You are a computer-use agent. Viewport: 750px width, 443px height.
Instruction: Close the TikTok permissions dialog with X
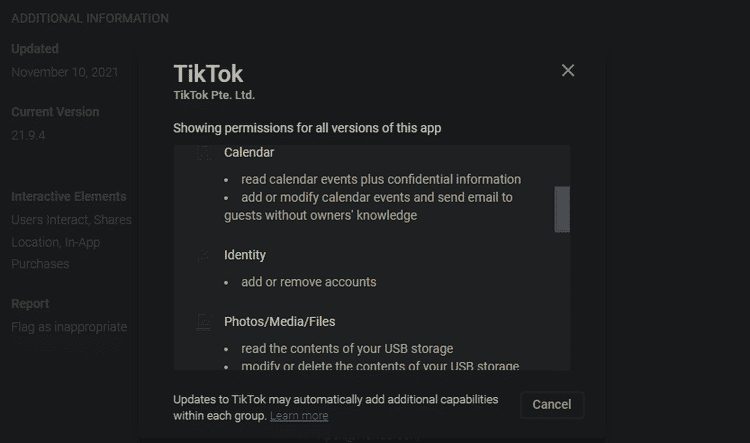568,71
